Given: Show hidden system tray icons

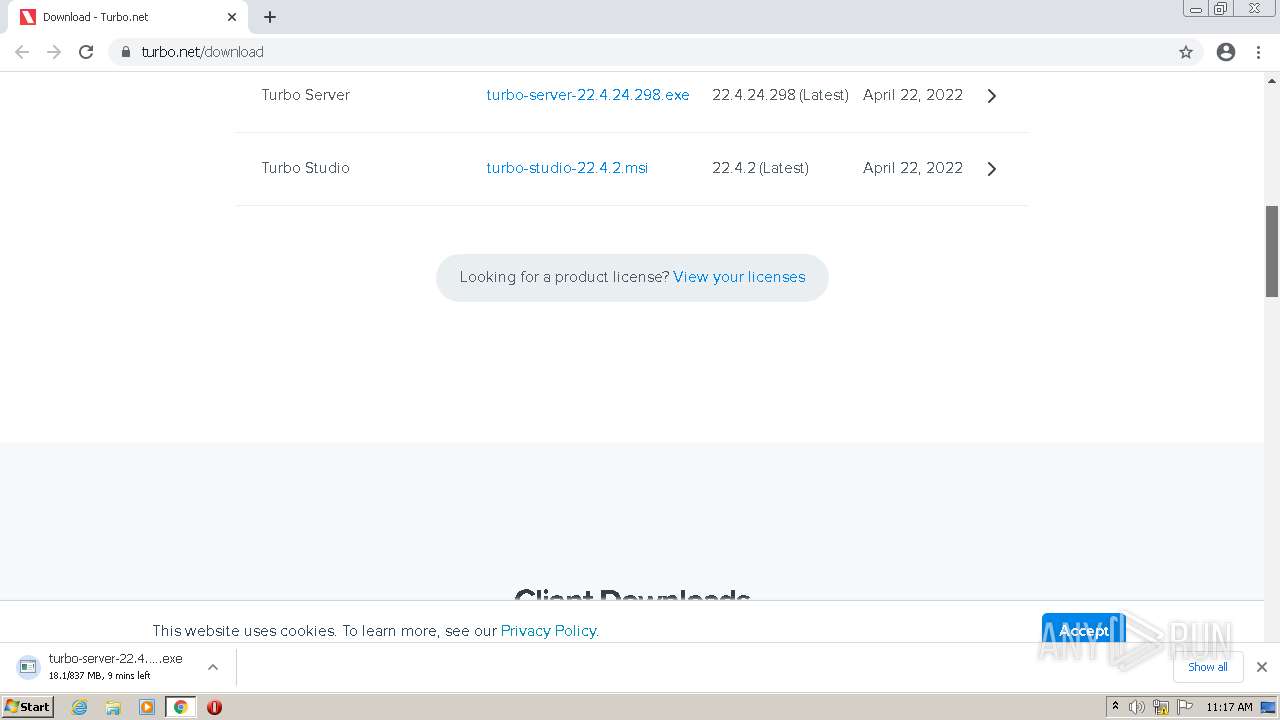Looking at the screenshot, I should tap(1116, 707).
